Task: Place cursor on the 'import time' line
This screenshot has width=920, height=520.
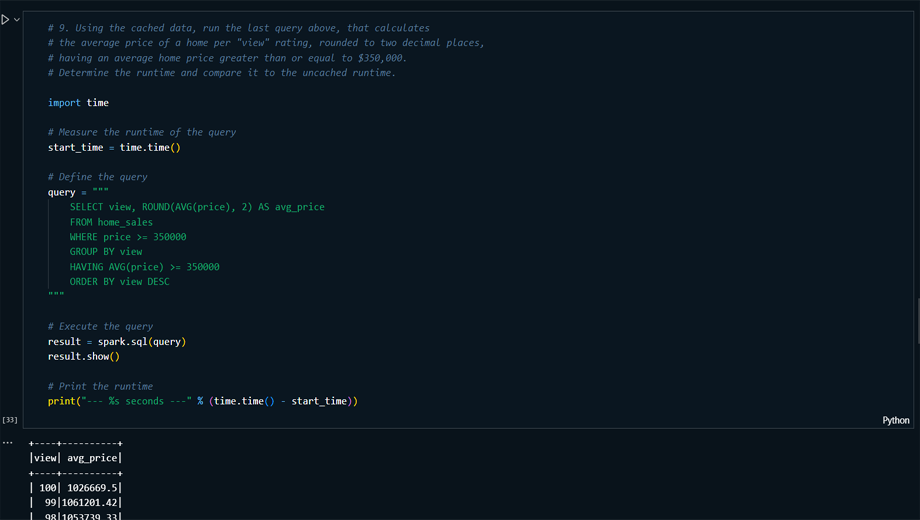Action: click(x=78, y=102)
